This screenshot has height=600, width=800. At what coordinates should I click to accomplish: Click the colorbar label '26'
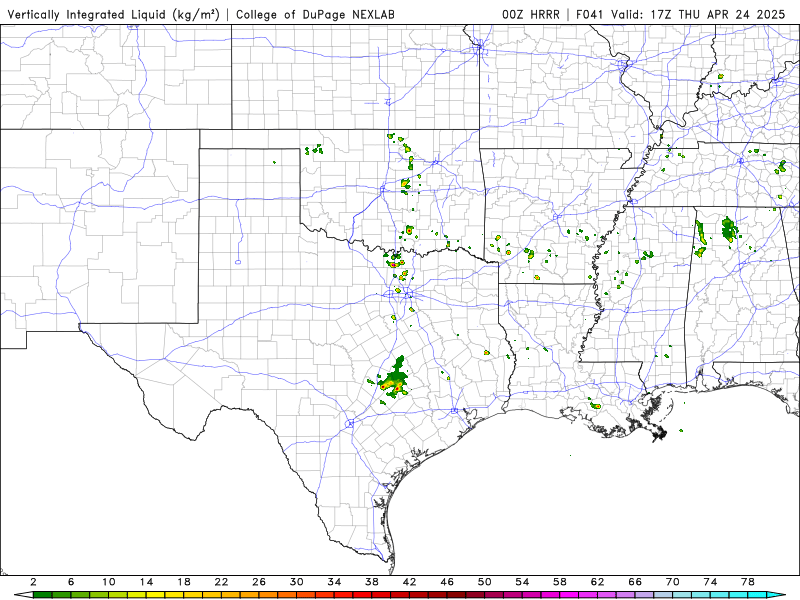(x=259, y=582)
